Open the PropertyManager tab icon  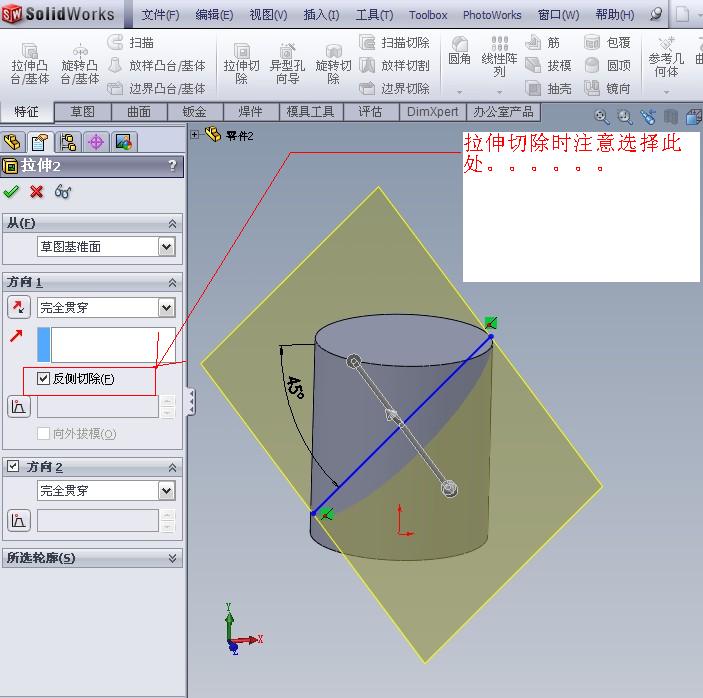click(39, 143)
